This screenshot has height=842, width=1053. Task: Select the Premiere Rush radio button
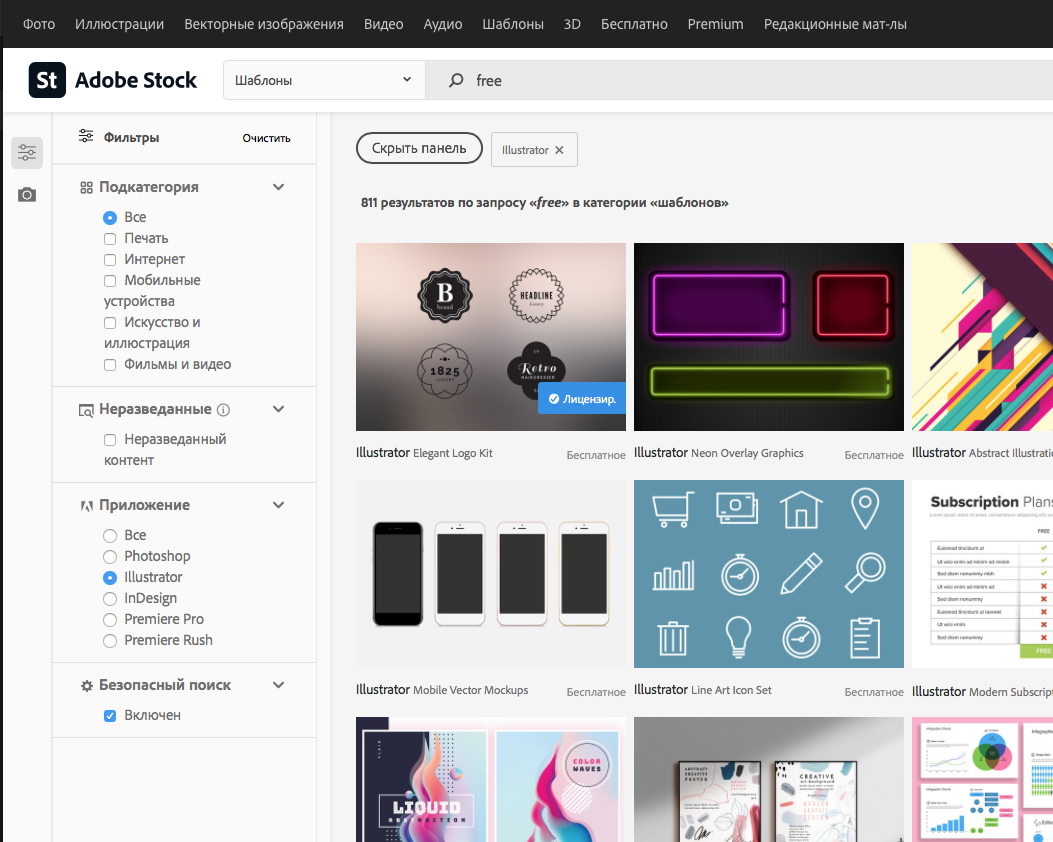tap(110, 641)
